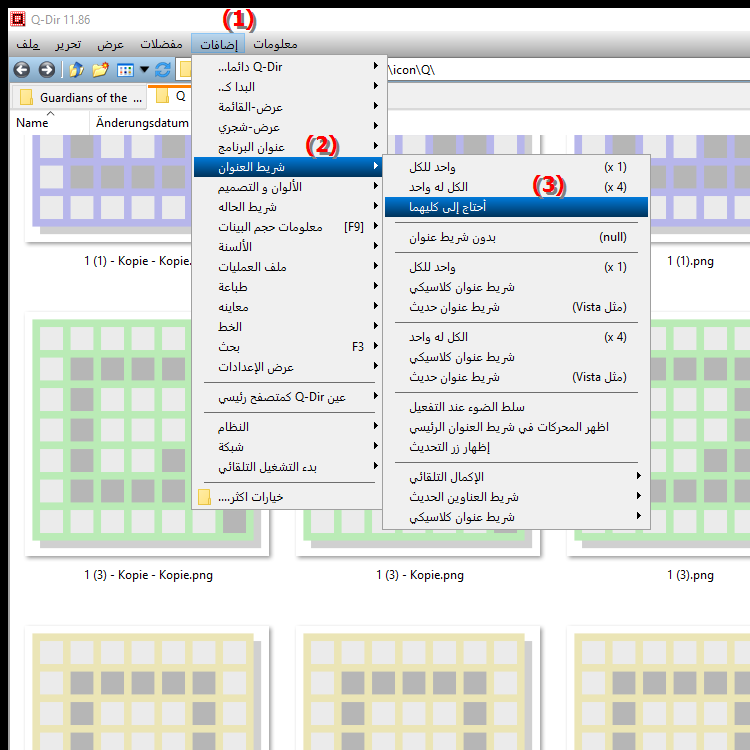The image size is (750, 750).
Task: Select the شريط العنوان menu entry
Action: 287,167
